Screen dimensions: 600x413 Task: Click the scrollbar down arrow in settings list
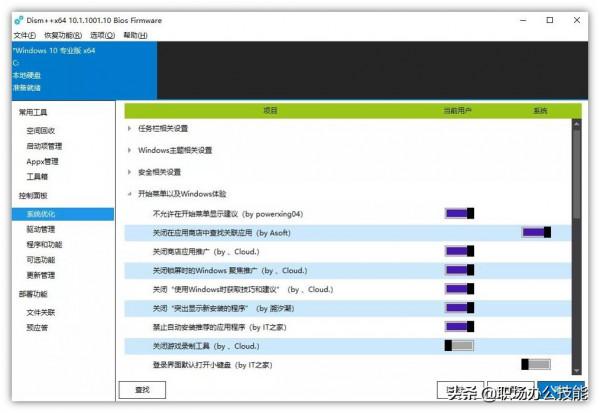pos(577,371)
